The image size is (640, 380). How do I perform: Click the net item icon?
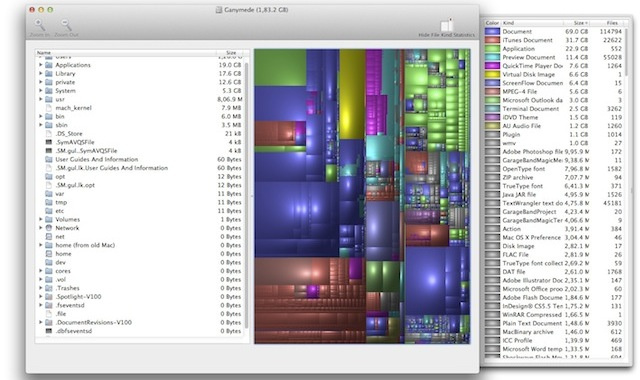pos(49,236)
